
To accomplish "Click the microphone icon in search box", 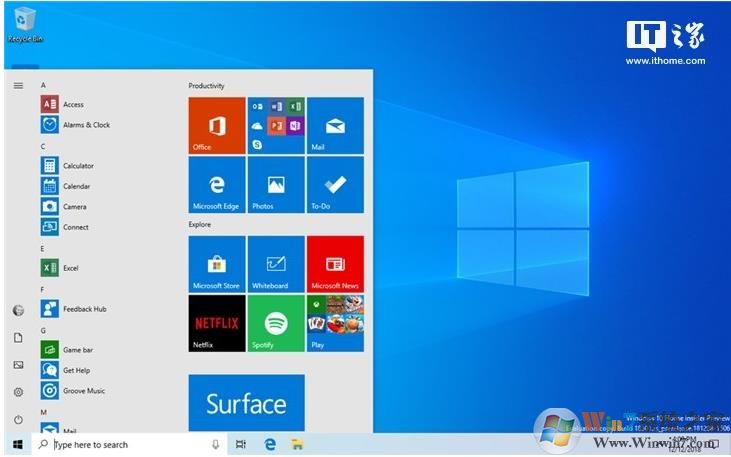I will point(215,444).
